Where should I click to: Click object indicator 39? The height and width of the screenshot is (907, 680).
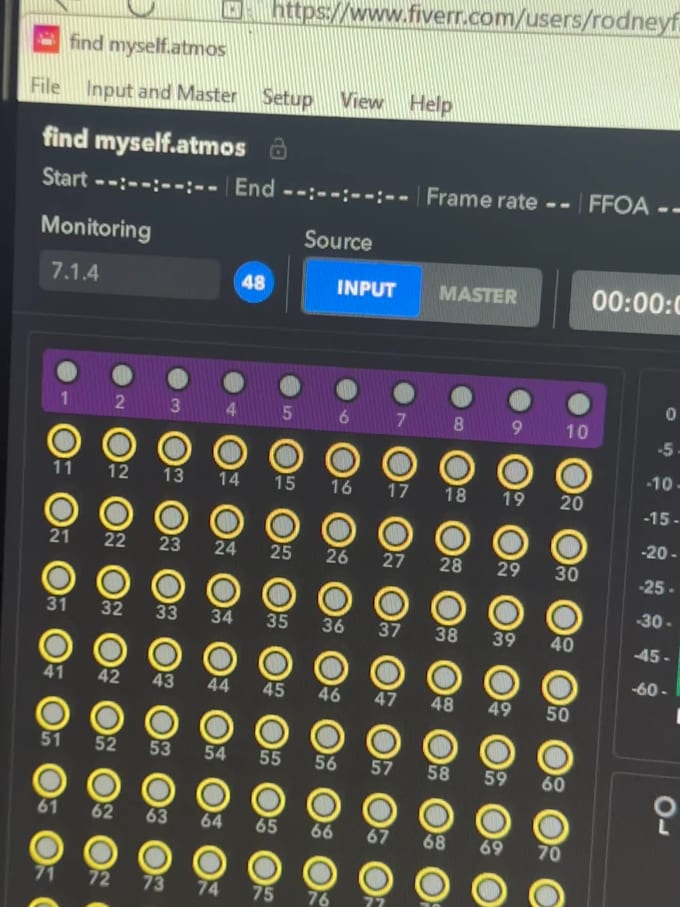tap(506, 613)
